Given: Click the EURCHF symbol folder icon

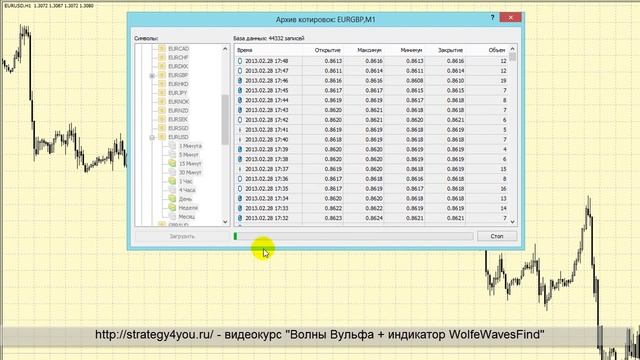Looking at the screenshot, I should (162, 58).
